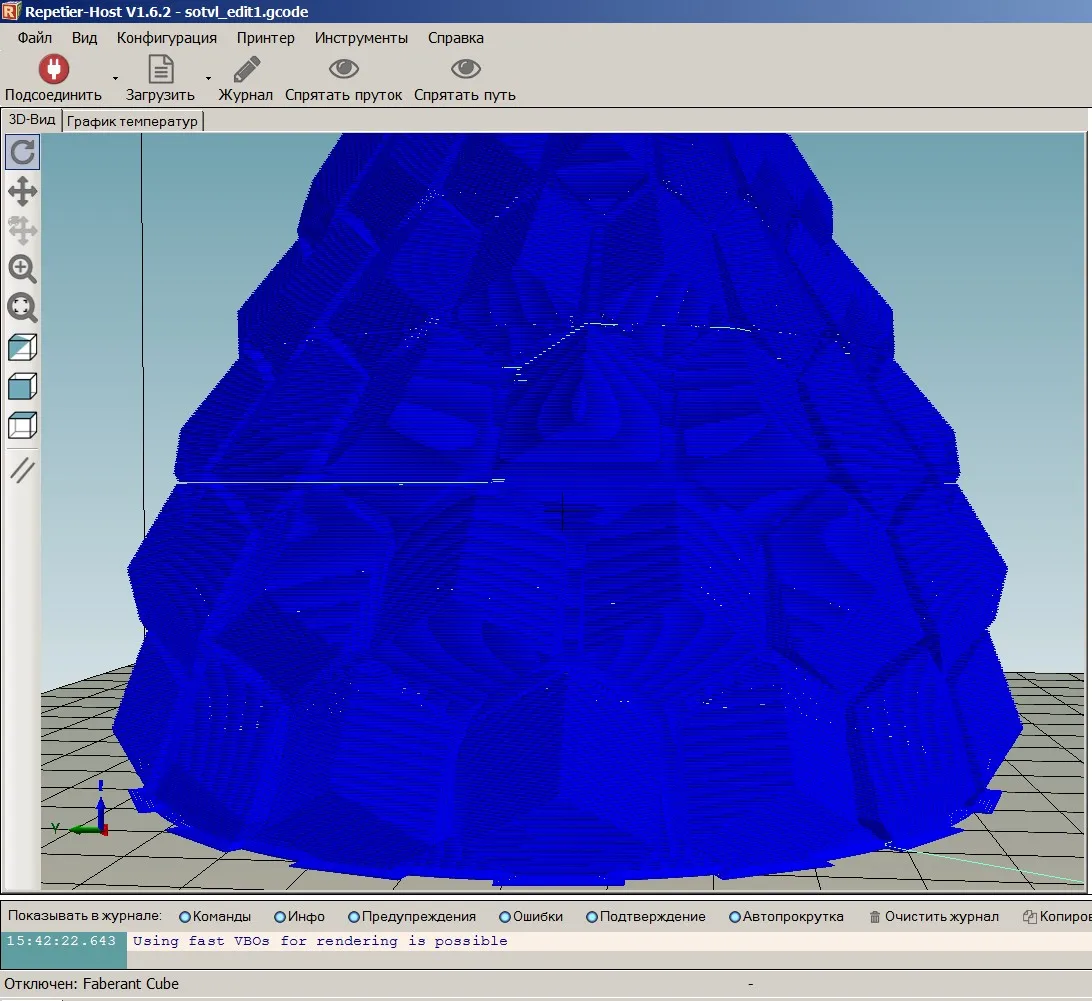Toggle the parallel projection lines icon
This screenshot has width=1092, height=1001.
pyautogui.click(x=22, y=470)
